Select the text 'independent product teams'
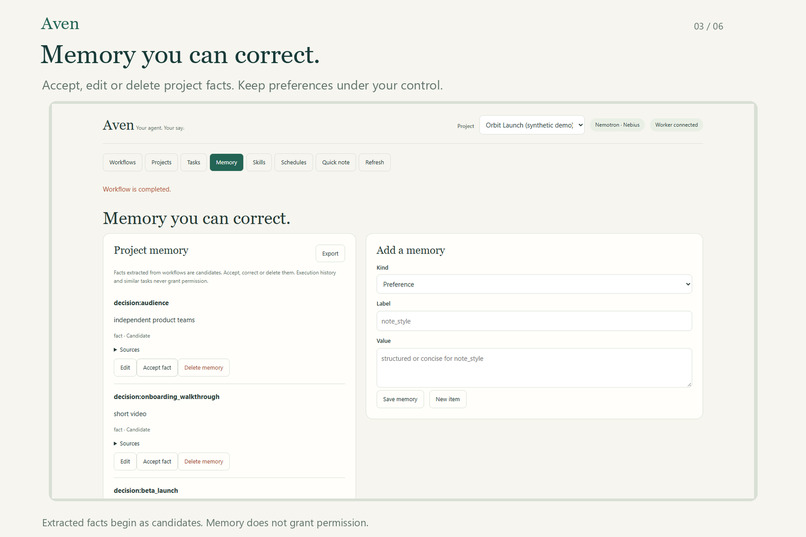The height and width of the screenshot is (537, 806). (154, 320)
